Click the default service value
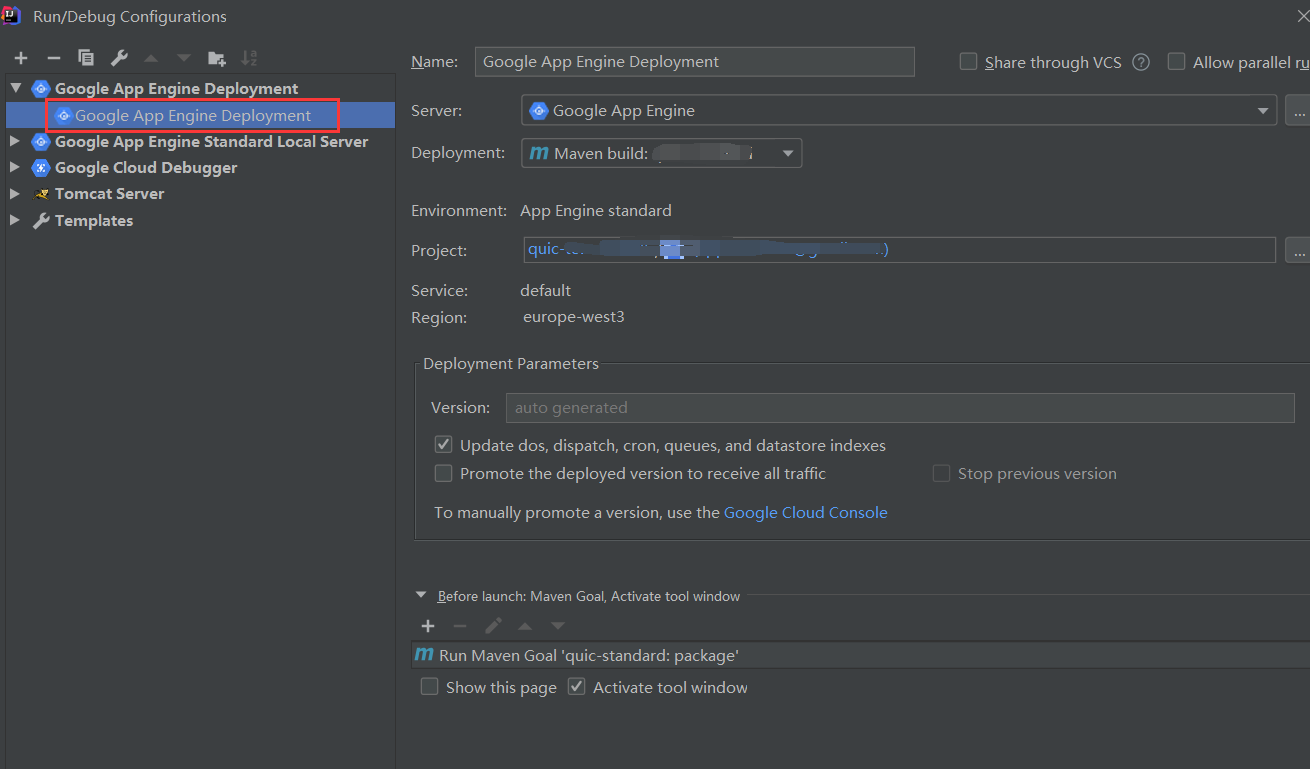 [x=546, y=290]
